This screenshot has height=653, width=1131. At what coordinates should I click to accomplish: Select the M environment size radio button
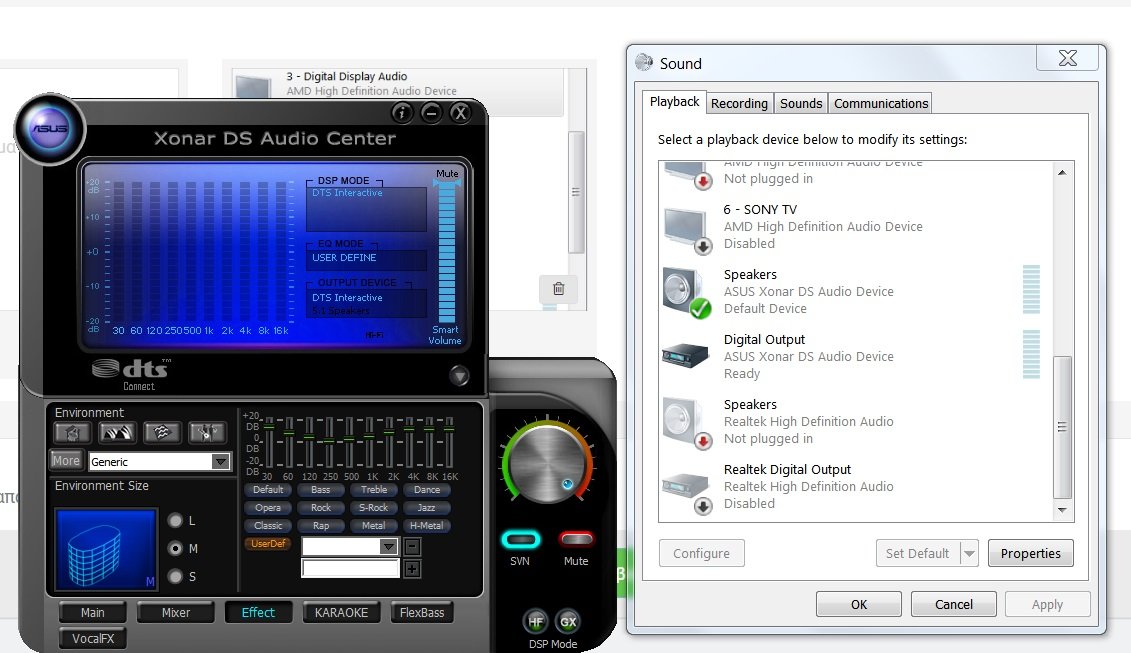coord(175,548)
